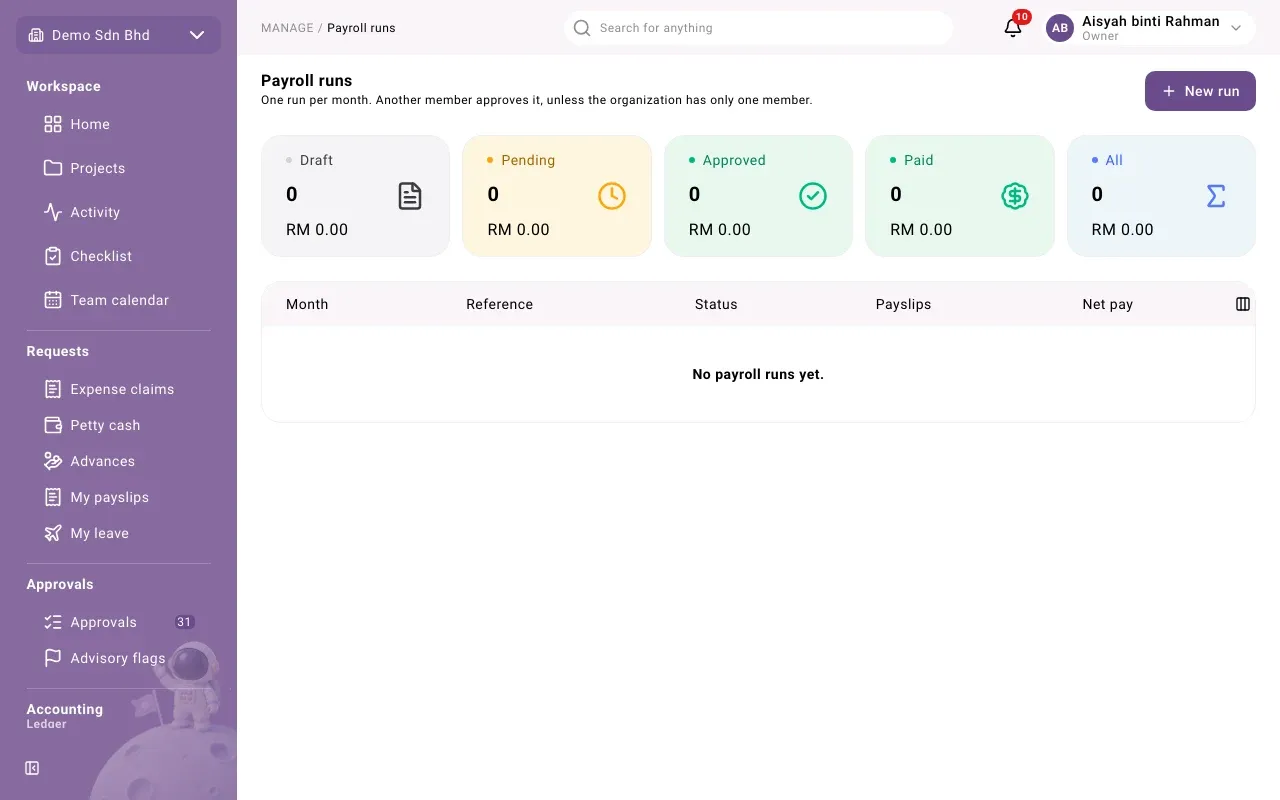Click the Approved card checkmark icon
1280x800 pixels.
coord(813,196)
